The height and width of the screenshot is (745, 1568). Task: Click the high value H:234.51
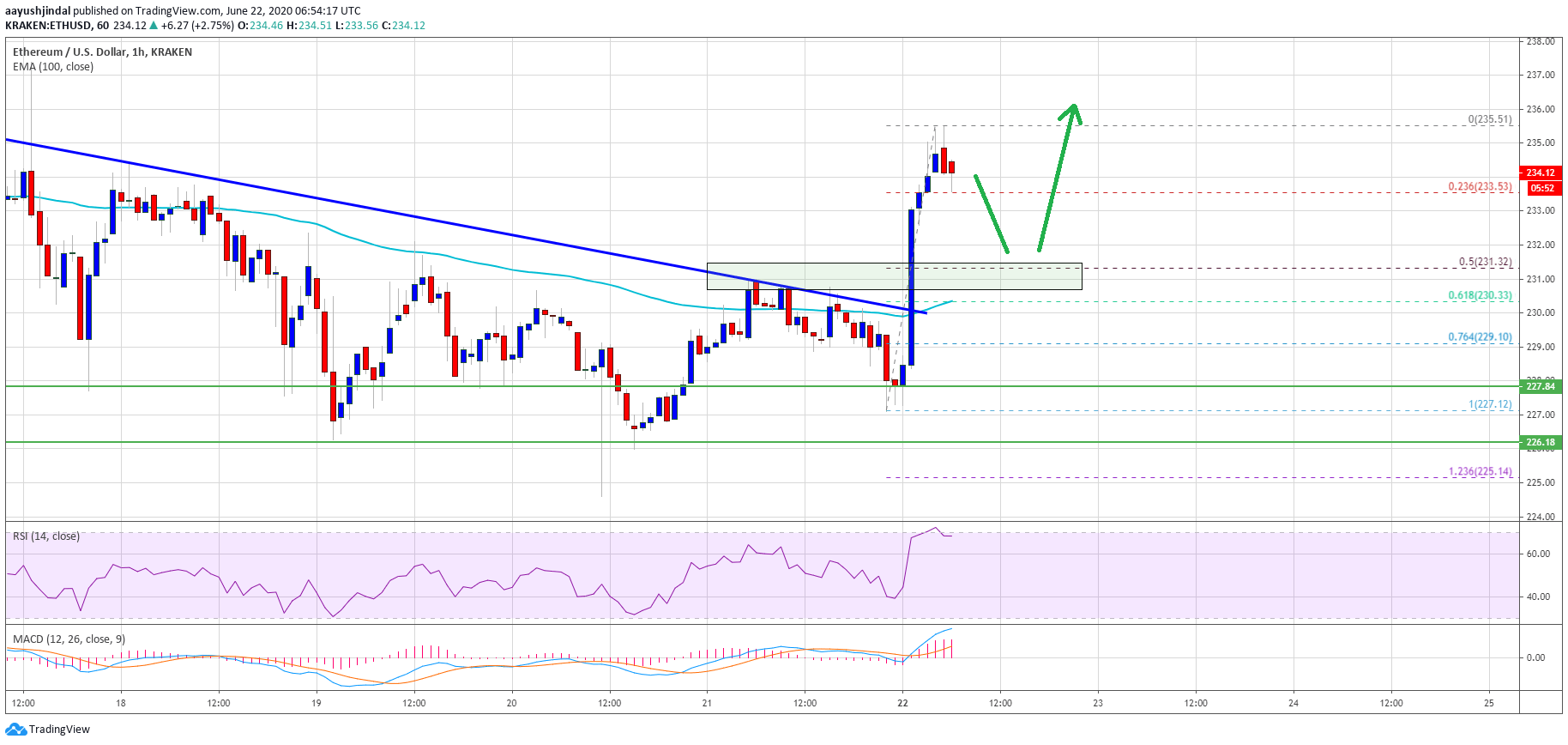pyautogui.click(x=309, y=26)
